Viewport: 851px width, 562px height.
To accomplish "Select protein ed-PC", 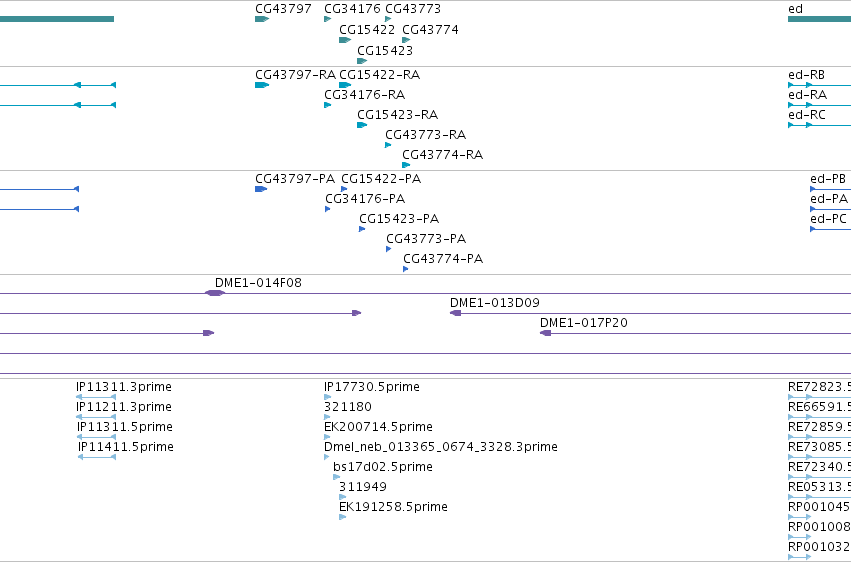I will click(x=828, y=219).
